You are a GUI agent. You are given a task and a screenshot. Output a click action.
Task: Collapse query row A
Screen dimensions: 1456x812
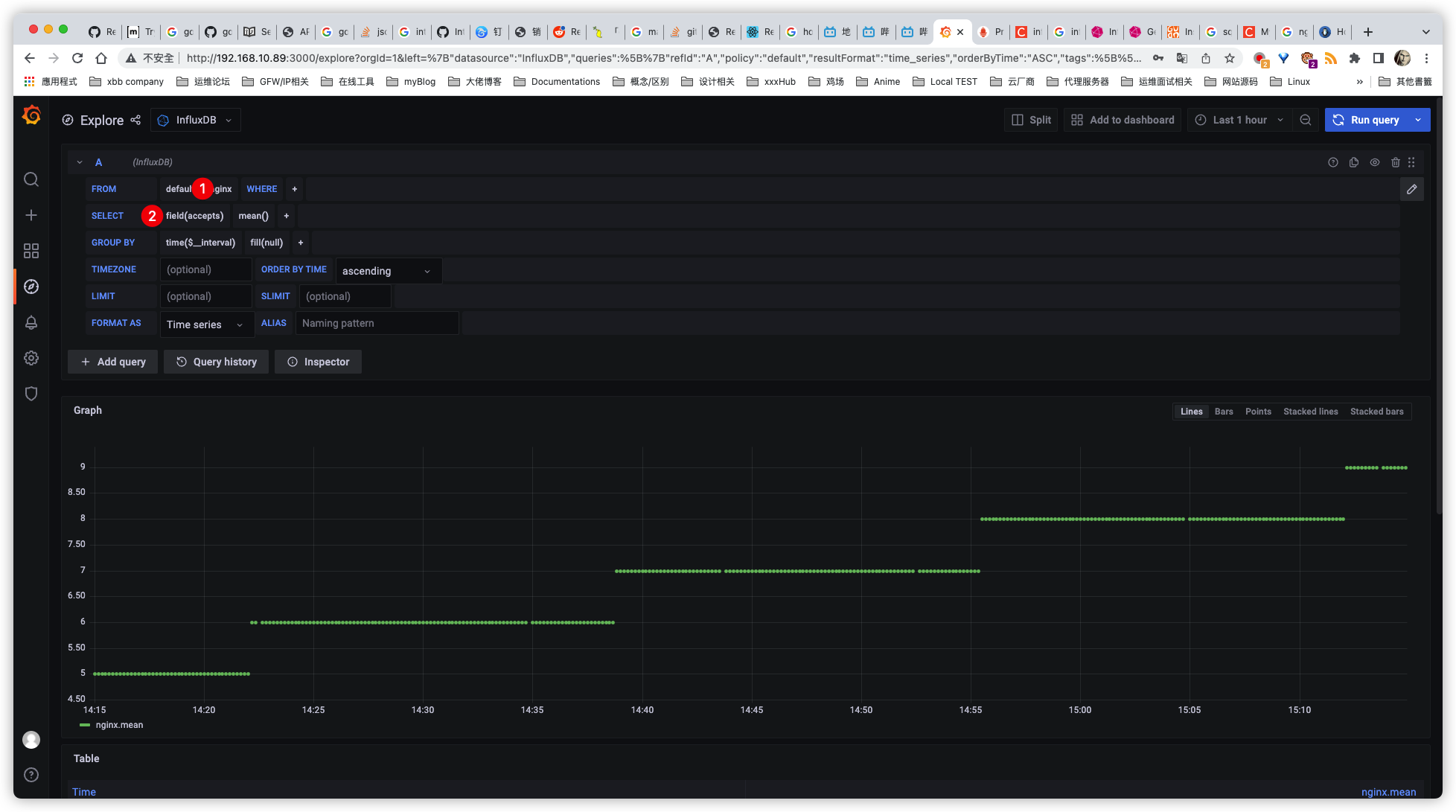point(80,162)
